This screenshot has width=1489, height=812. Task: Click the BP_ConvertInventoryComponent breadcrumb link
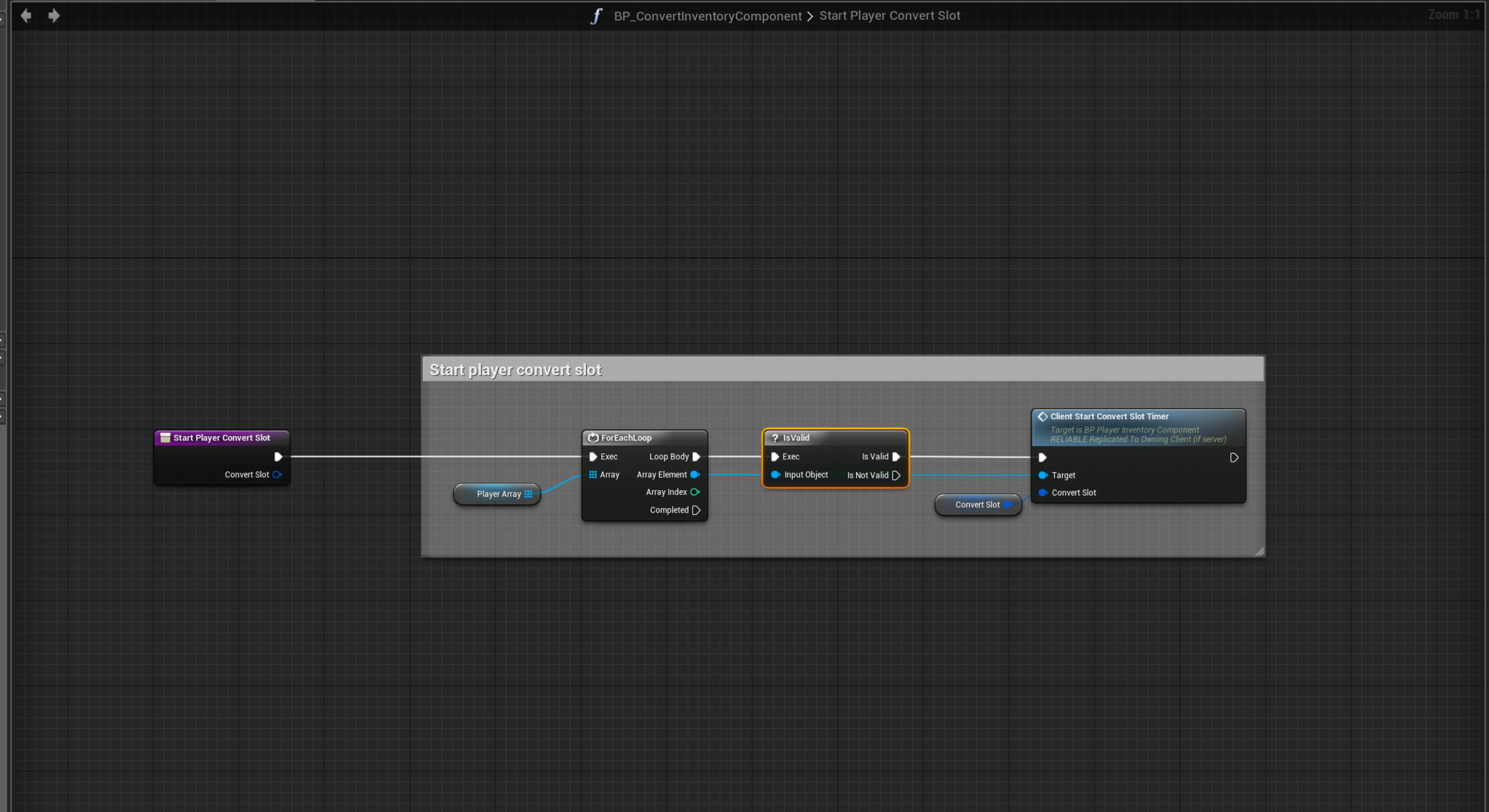pos(708,16)
